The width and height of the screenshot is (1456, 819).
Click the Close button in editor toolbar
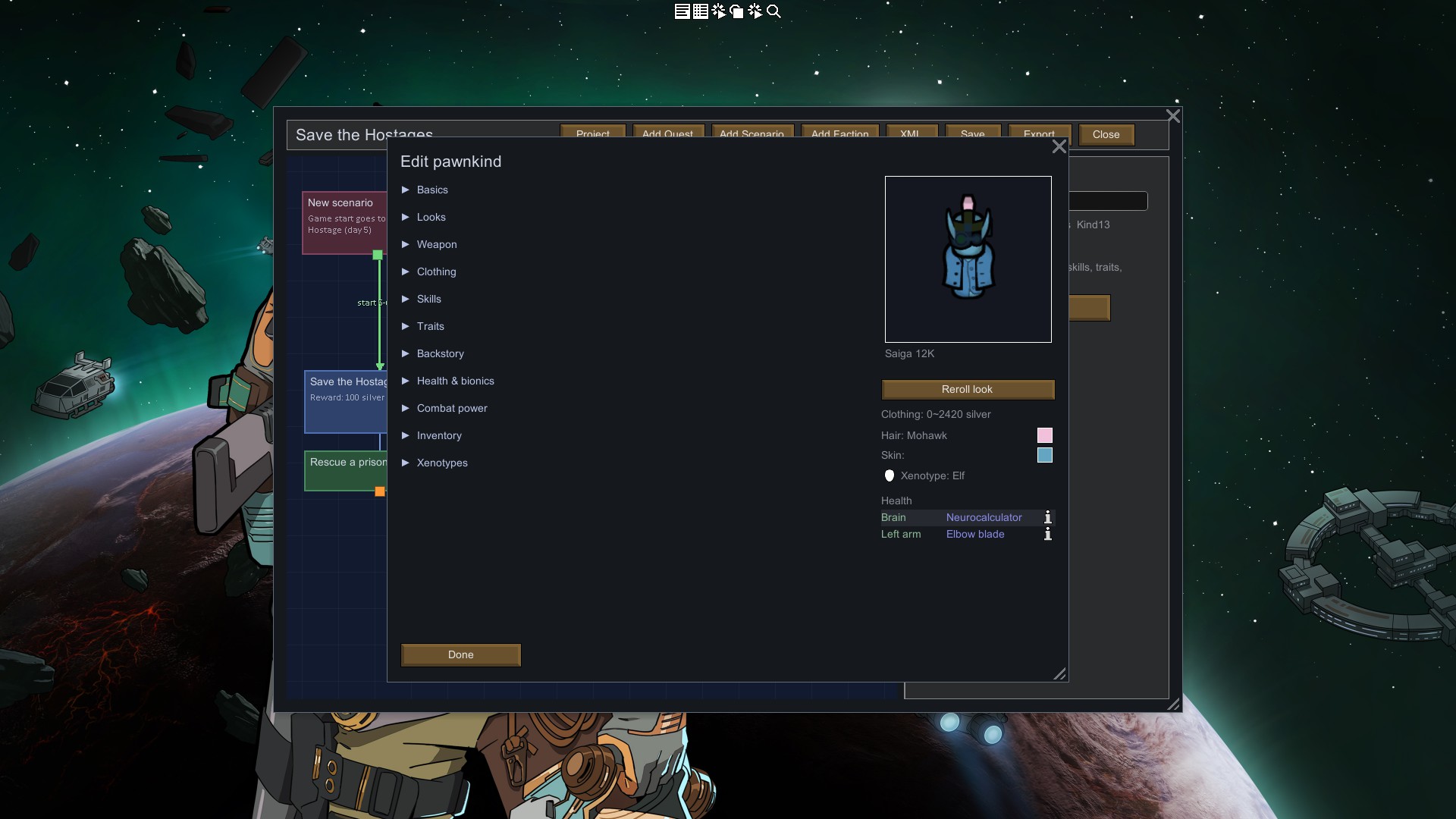[x=1106, y=134]
